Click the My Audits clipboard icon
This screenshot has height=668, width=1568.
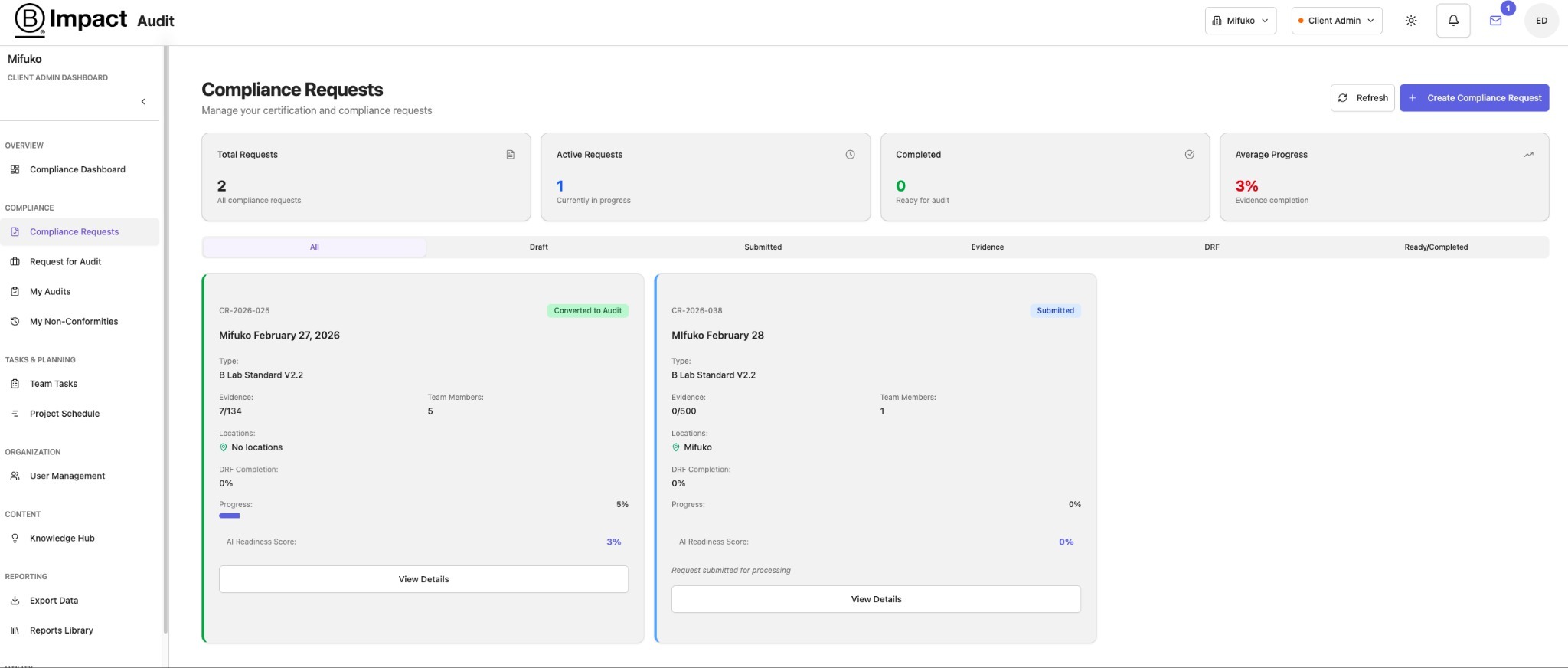15,291
